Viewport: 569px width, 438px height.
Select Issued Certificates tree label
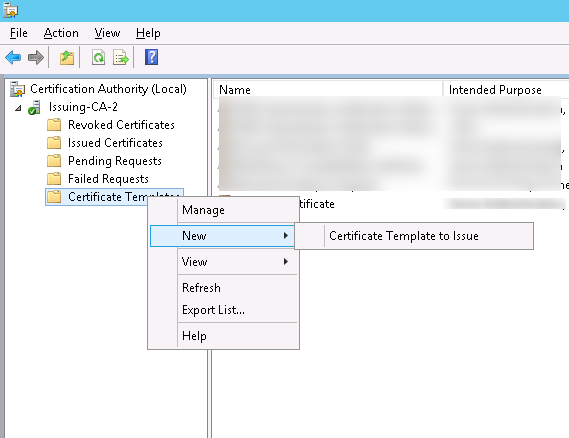(x=115, y=143)
